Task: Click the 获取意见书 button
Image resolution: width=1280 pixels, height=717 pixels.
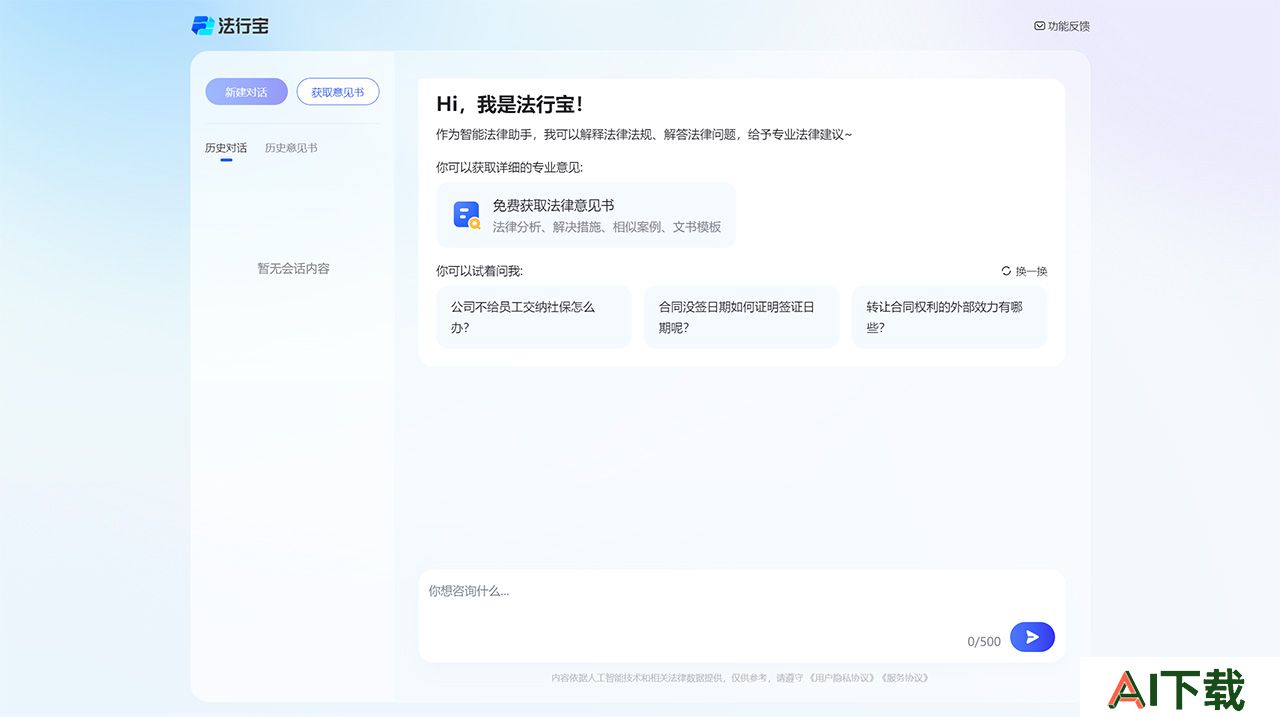Action: pos(338,92)
